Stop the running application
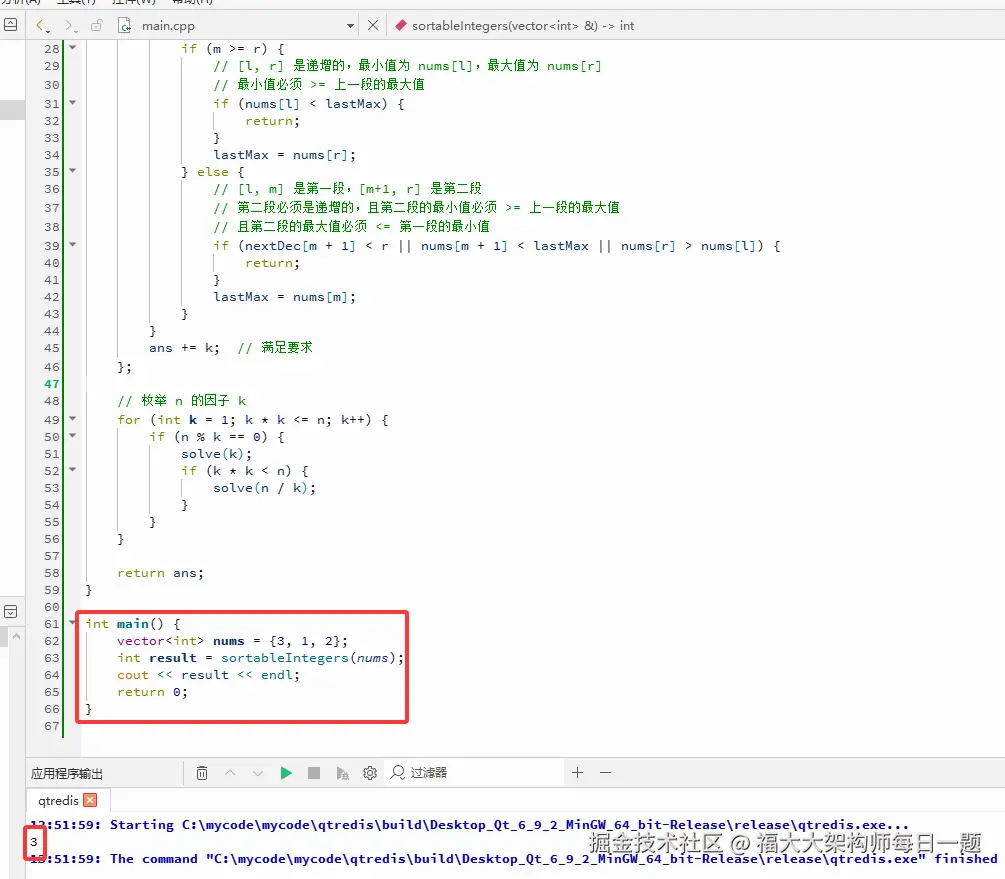 coord(313,773)
